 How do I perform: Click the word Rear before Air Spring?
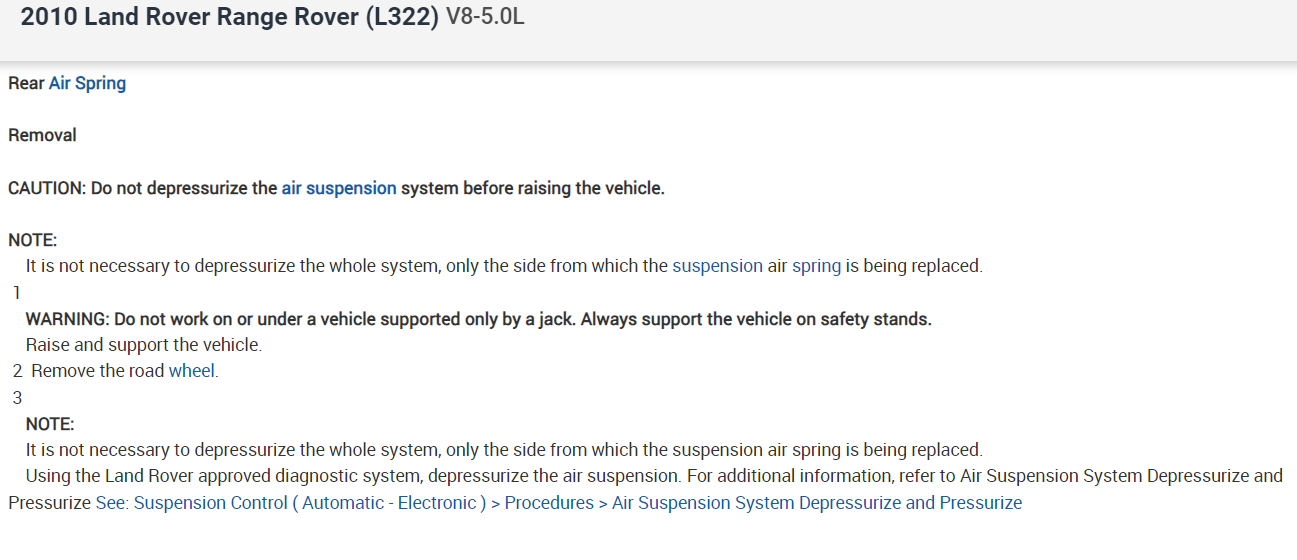26,83
